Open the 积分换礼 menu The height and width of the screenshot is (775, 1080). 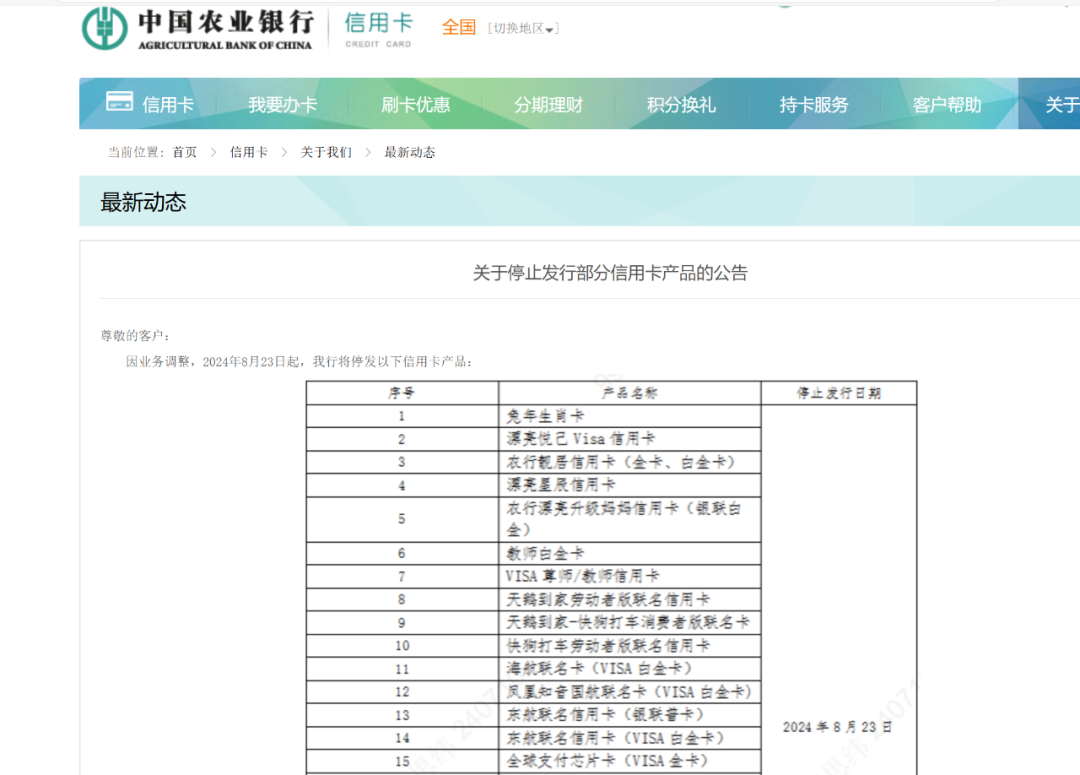[683, 103]
